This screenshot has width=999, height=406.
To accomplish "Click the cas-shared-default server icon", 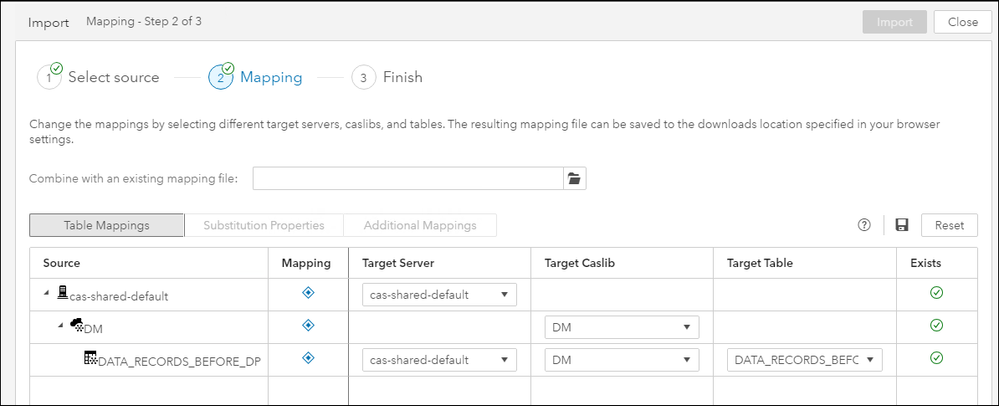I will (63, 293).
